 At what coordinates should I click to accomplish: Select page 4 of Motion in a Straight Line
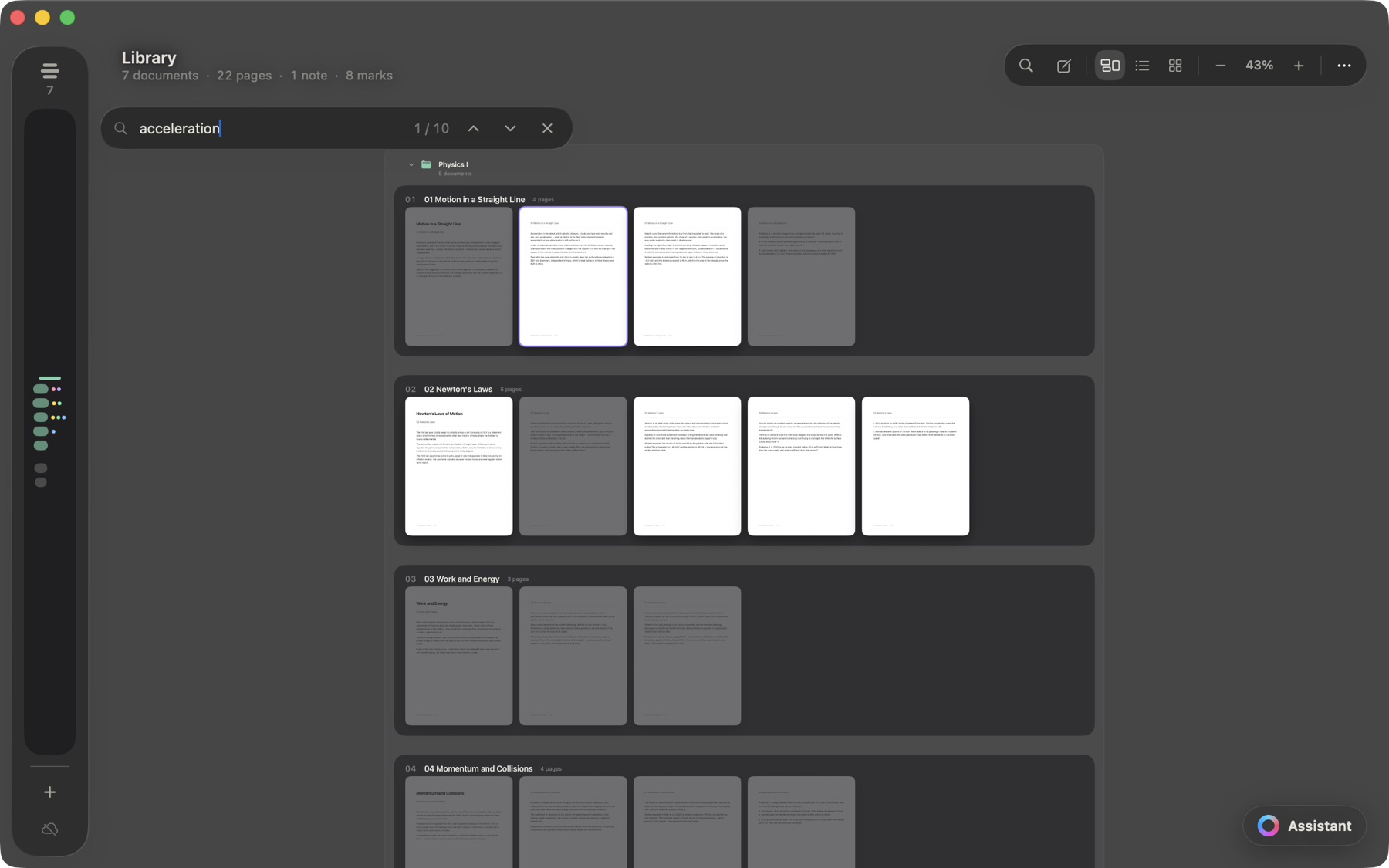click(x=801, y=276)
